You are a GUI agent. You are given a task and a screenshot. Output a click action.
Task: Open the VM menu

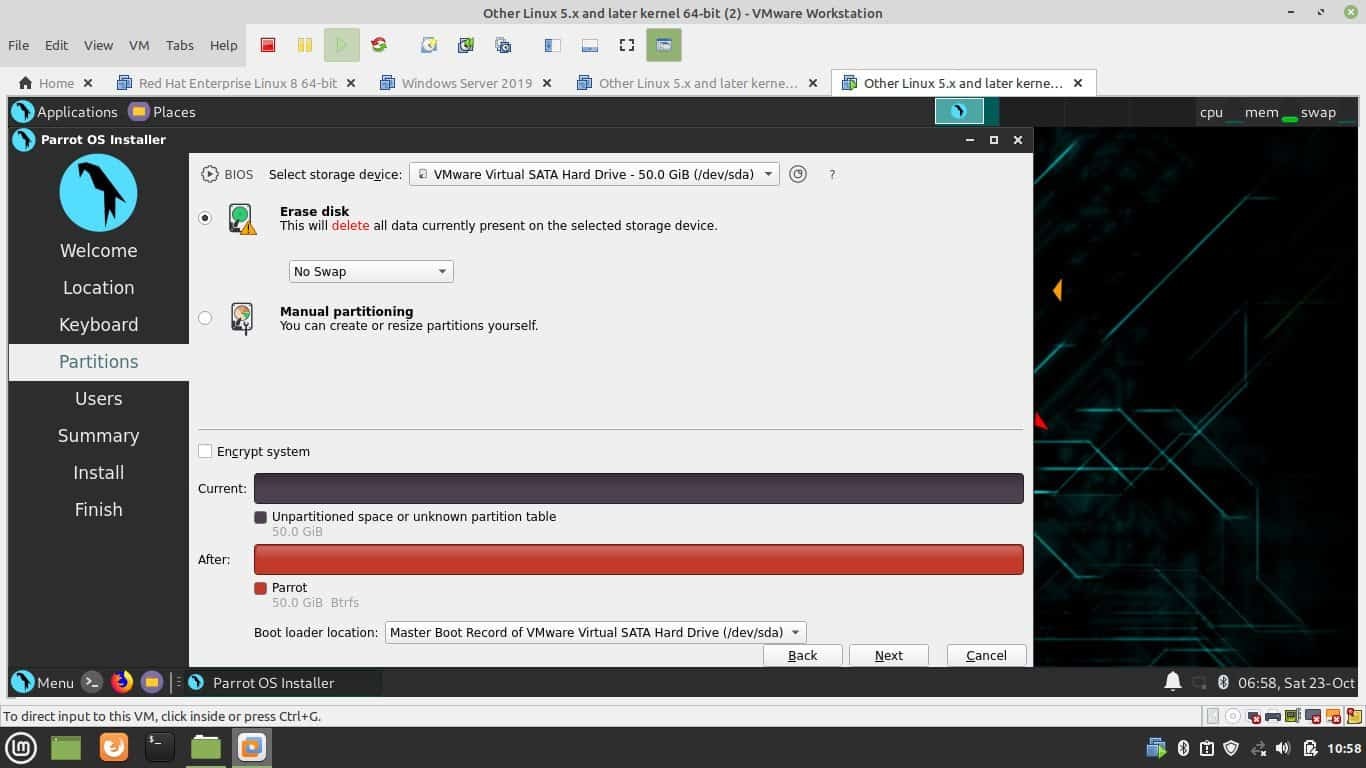[139, 45]
